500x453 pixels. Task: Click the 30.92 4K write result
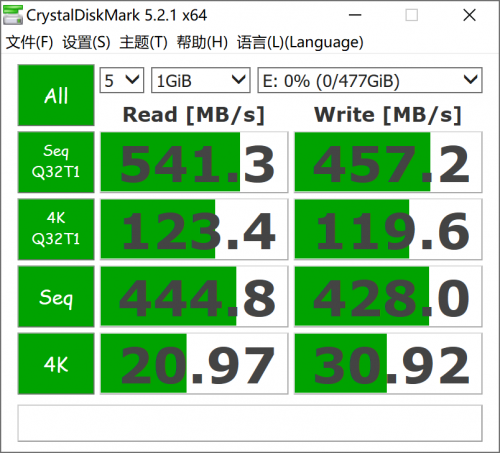pyautogui.click(x=388, y=364)
